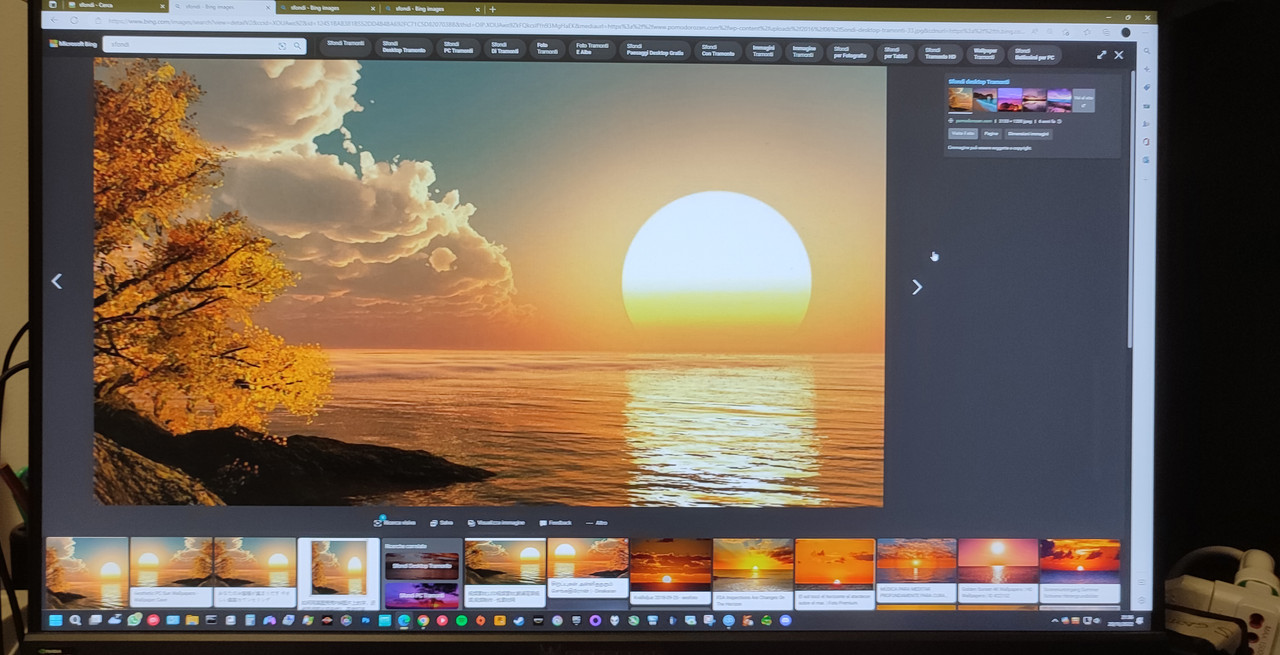Viewport: 1280px width, 655px height.
Task: Open a new browser tab with plus button
Action: [x=492, y=9]
